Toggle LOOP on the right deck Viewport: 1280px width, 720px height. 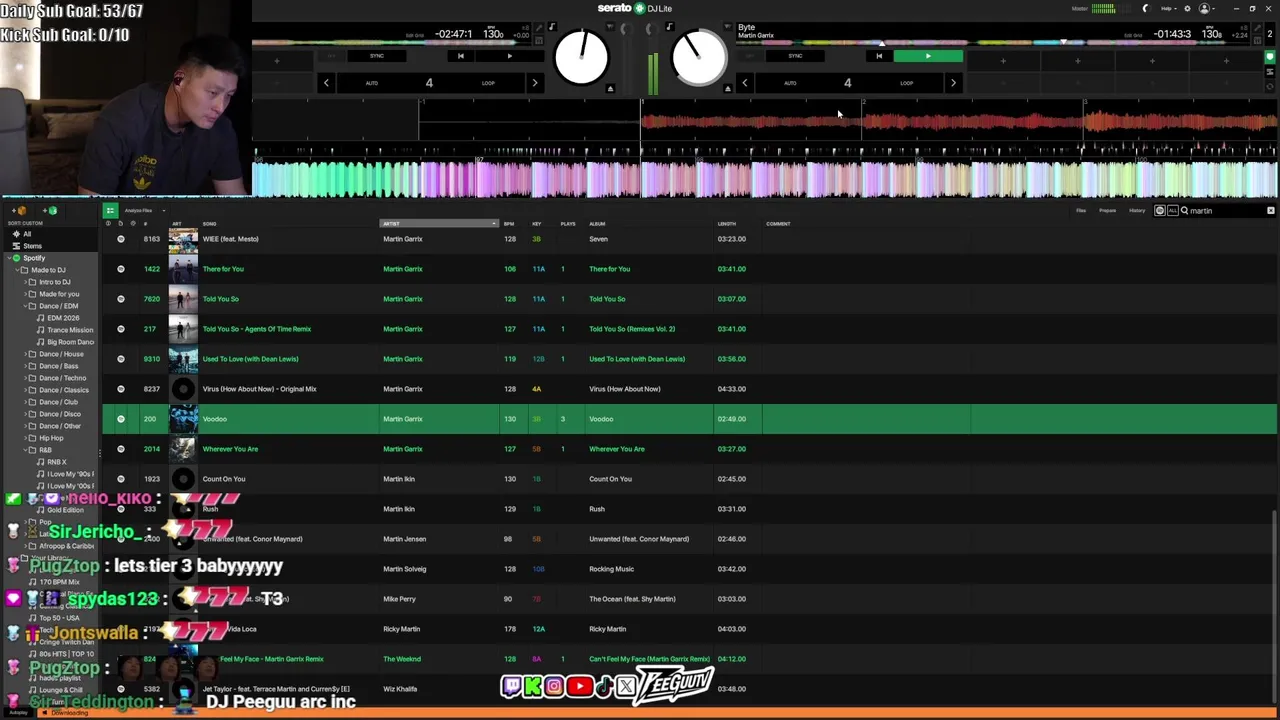tap(906, 83)
